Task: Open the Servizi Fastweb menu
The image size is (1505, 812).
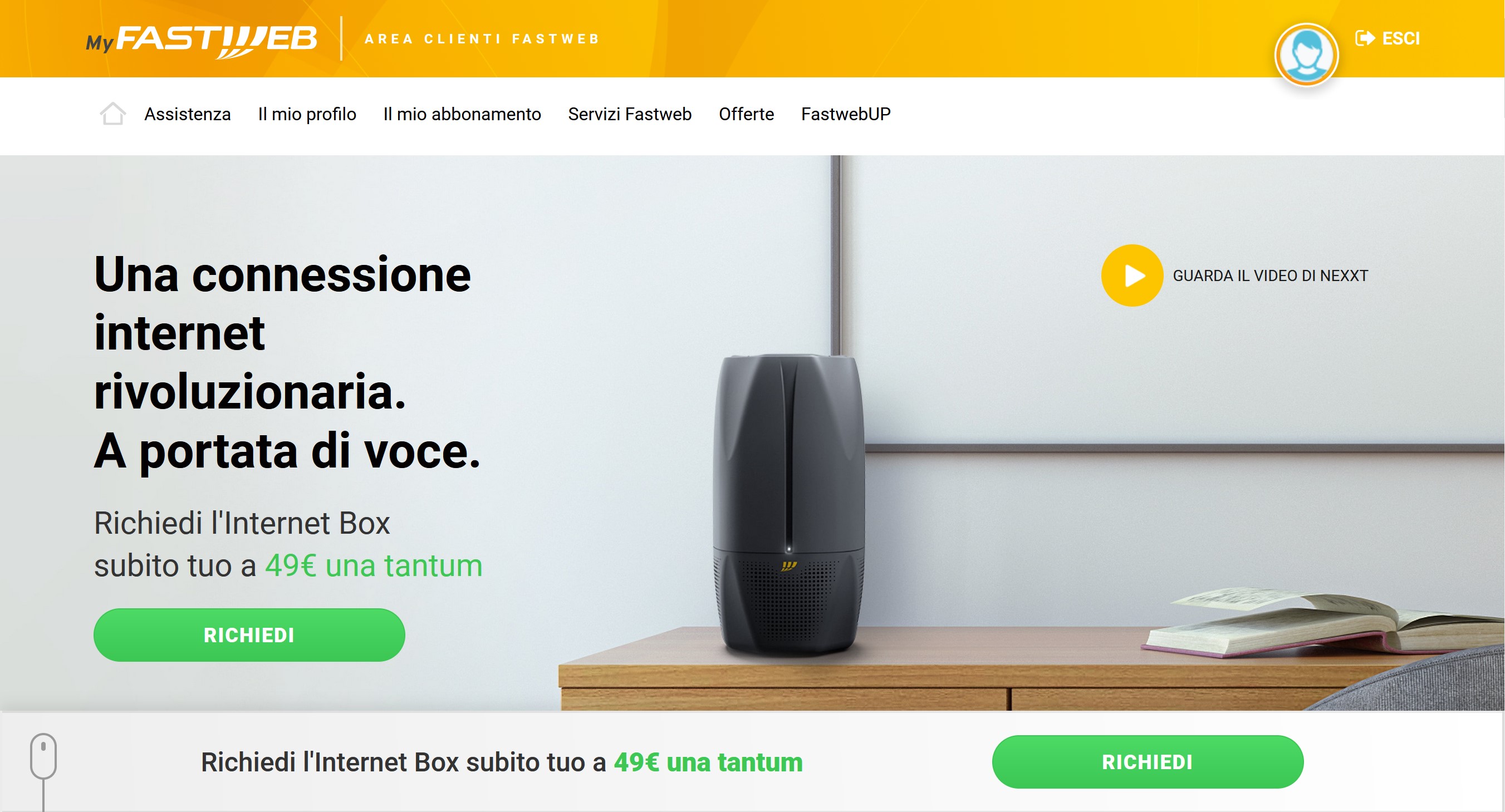Action: tap(629, 114)
